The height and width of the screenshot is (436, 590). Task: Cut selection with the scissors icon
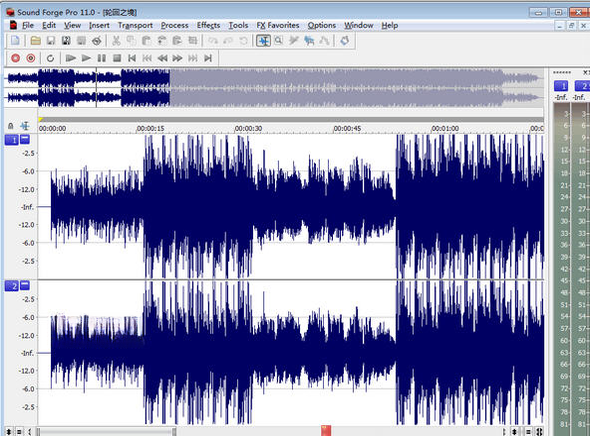pyautogui.click(x=116, y=40)
